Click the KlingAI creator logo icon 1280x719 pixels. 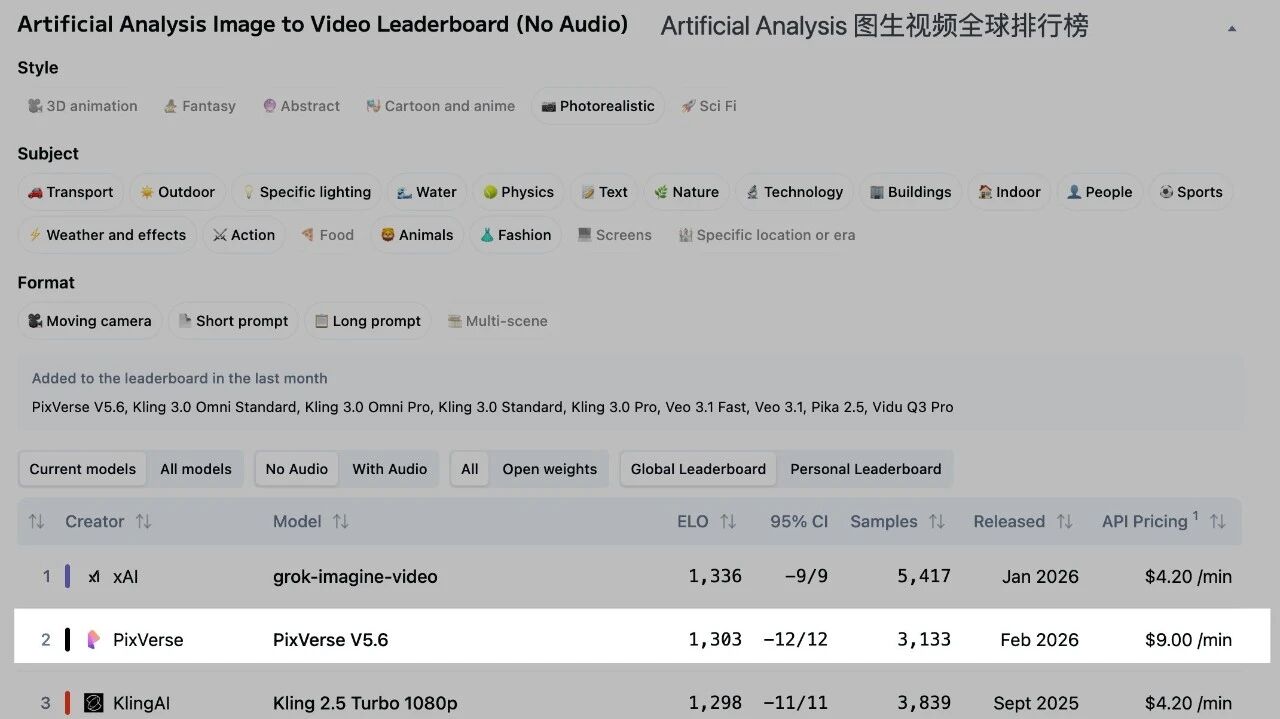point(94,703)
